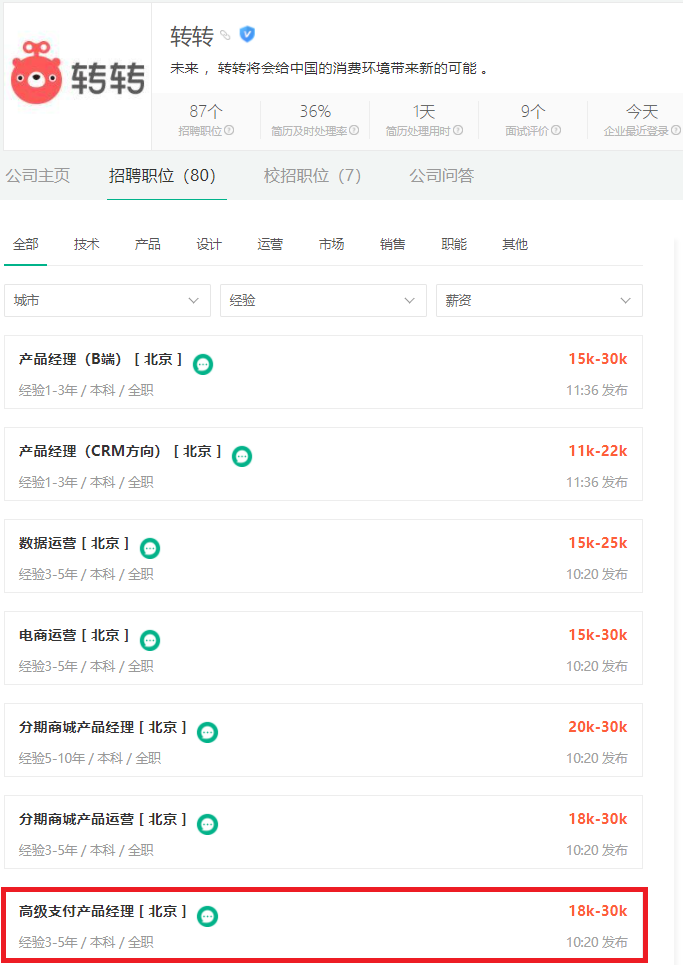683x965 pixels.
Task: Click the chat icon beside 分期商城产品经理
Action: [207, 732]
